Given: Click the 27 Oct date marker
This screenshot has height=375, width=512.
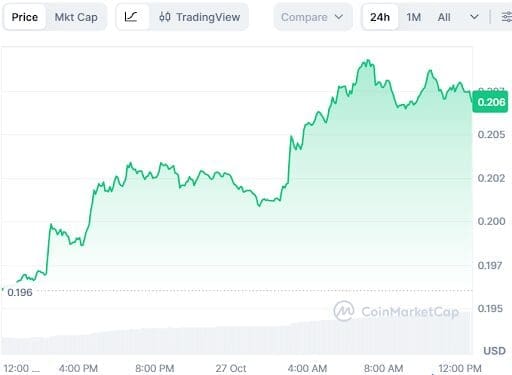Looking at the screenshot, I should (x=231, y=368).
